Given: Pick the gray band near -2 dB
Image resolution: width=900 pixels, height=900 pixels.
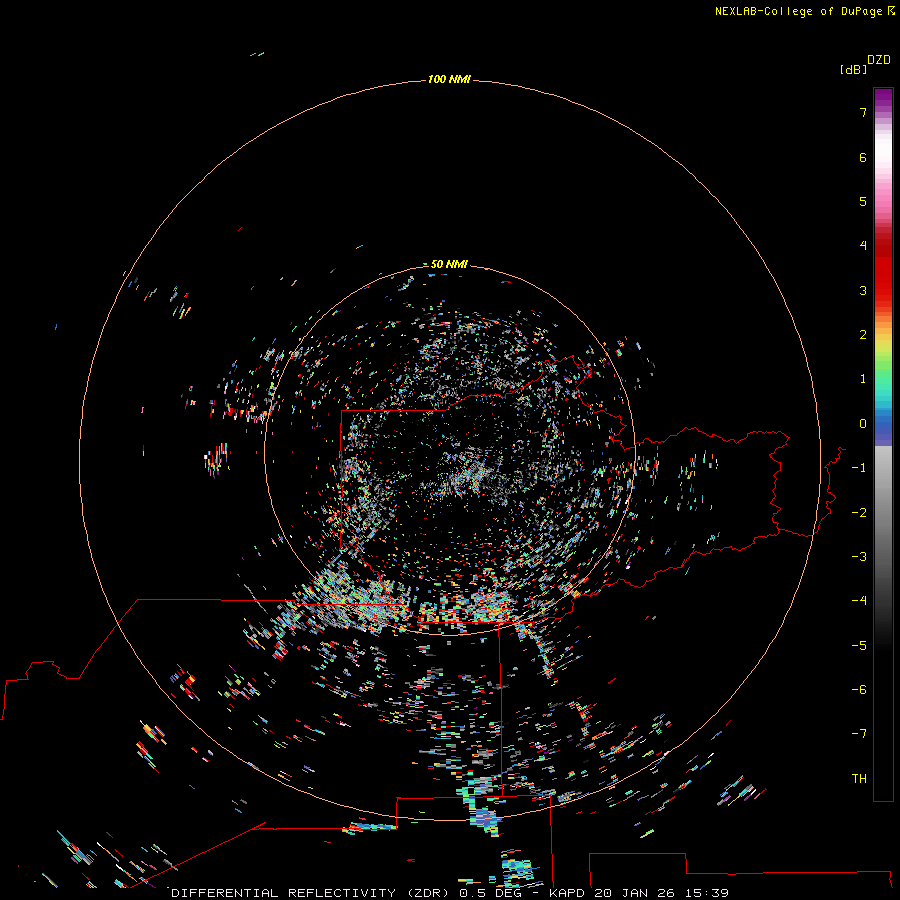Looking at the screenshot, I should 883,513.
